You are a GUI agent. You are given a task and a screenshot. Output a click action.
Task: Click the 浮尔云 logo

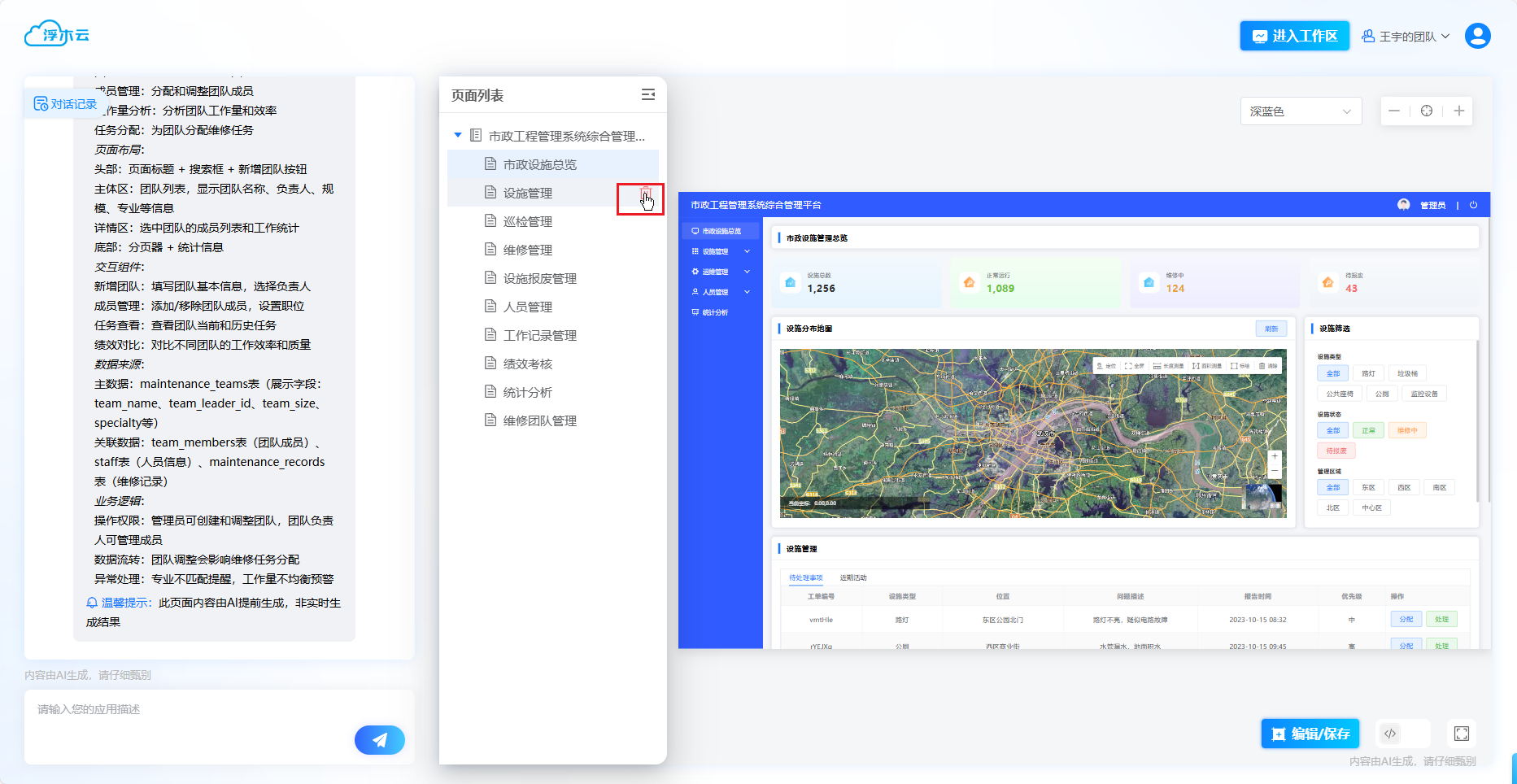point(57,35)
